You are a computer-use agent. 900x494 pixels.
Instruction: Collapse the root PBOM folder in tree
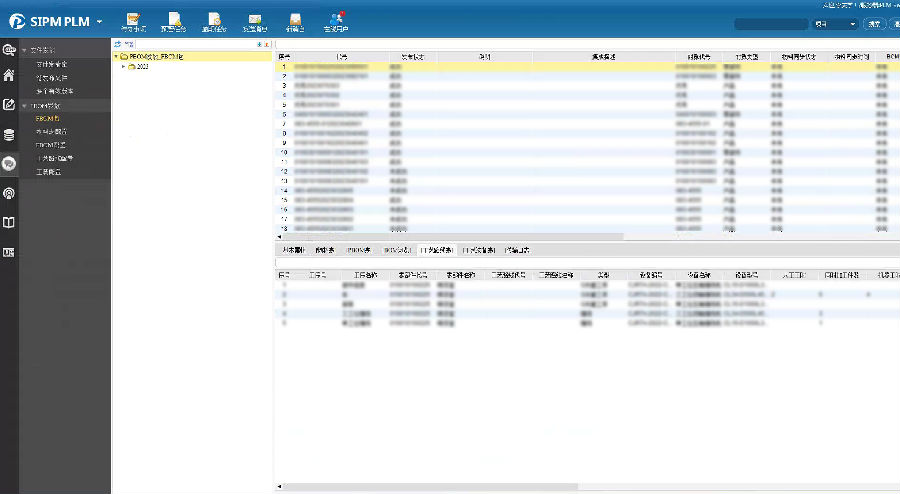pyautogui.click(x=116, y=57)
